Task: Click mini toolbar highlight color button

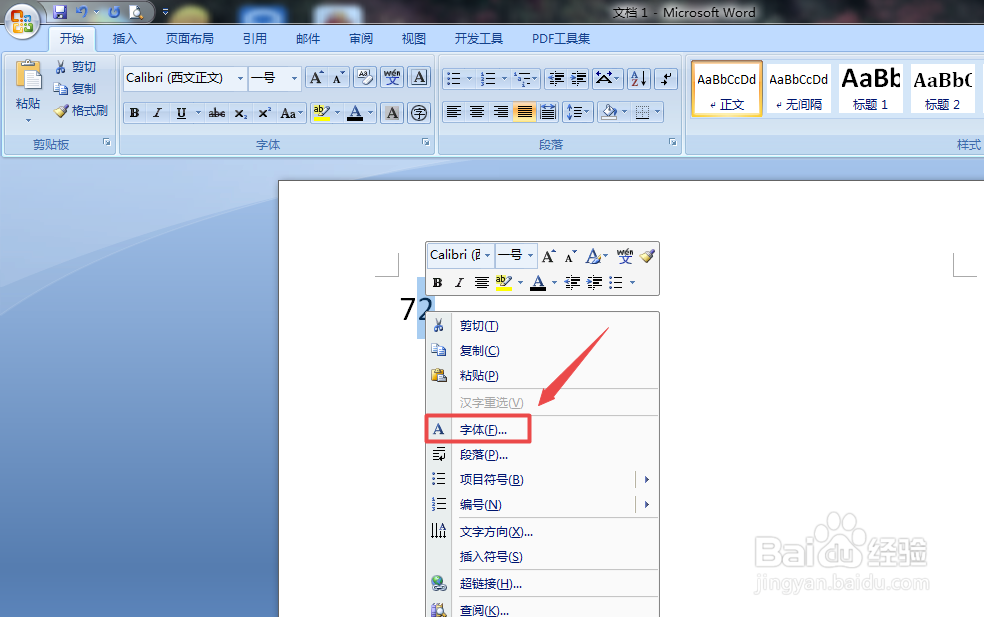Action: pos(503,282)
